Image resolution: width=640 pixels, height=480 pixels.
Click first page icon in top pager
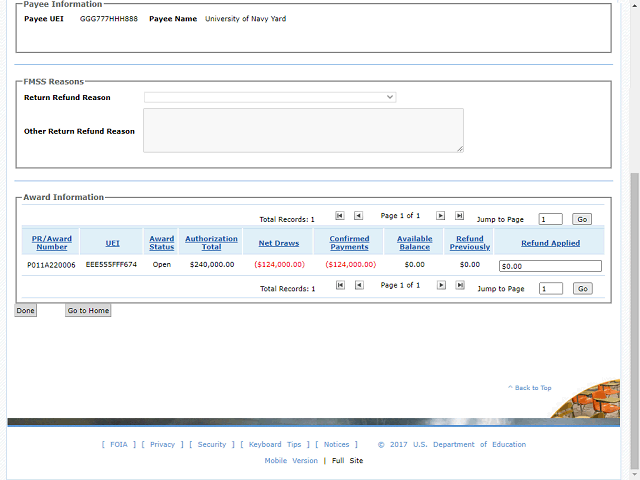pos(340,215)
